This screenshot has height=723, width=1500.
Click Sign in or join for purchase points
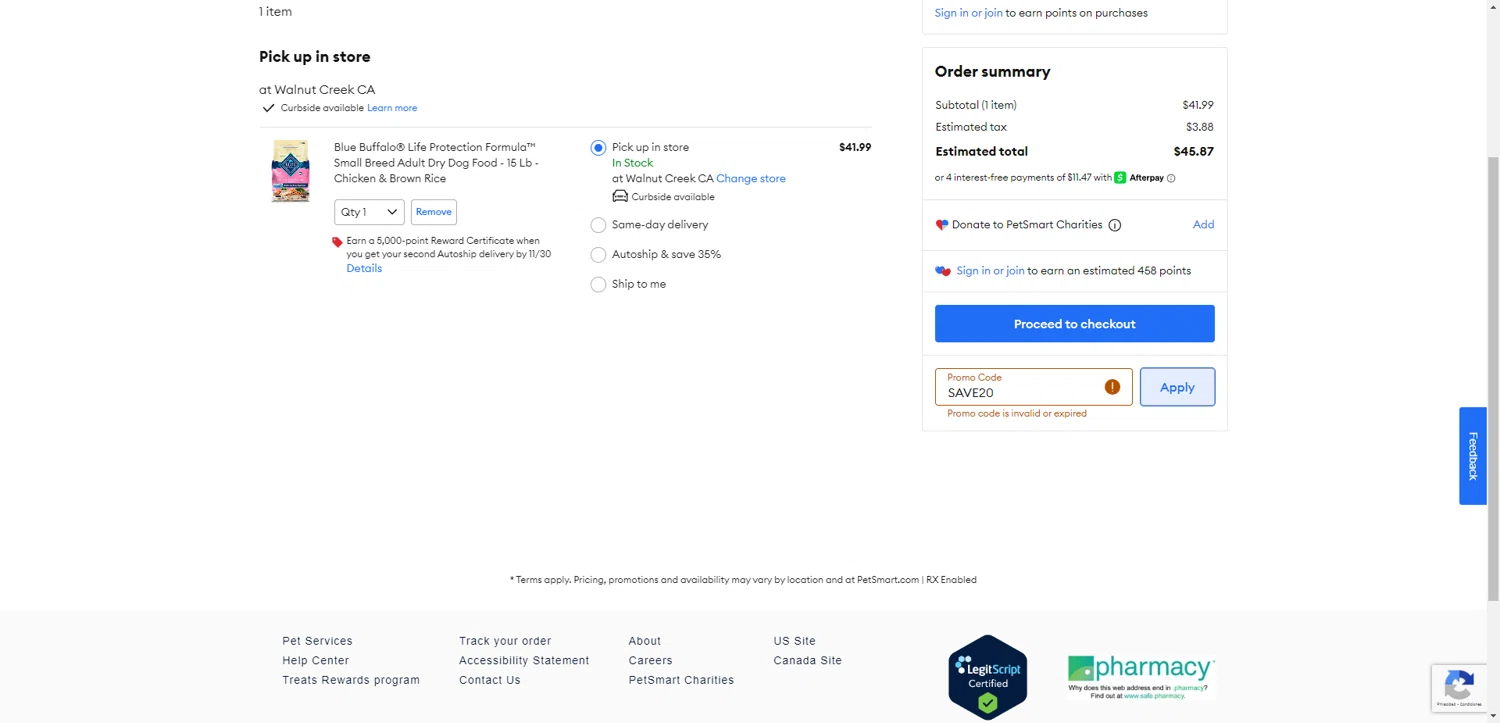click(x=968, y=13)
